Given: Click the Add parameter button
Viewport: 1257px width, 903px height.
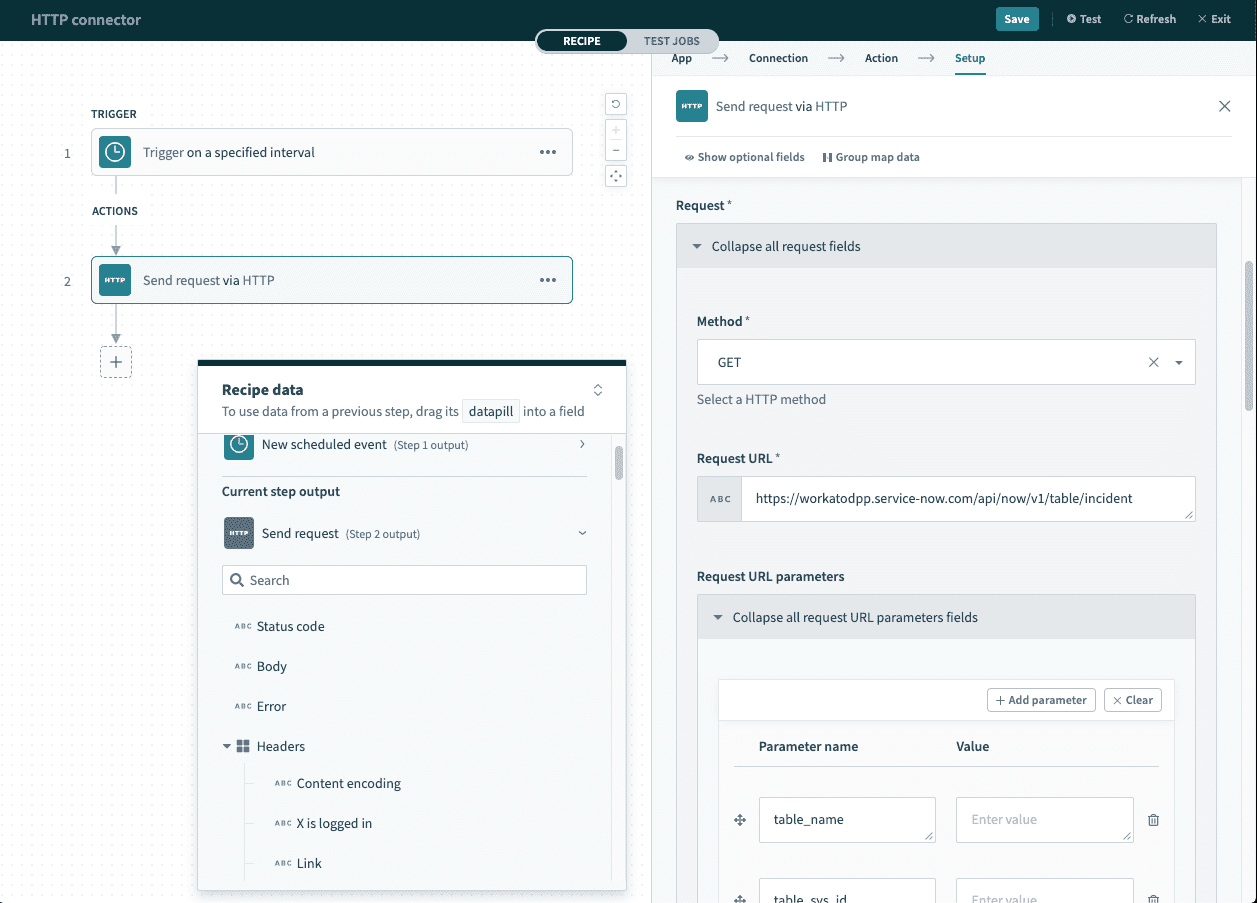Looking at the screenshot, I should pos(1041,700).
